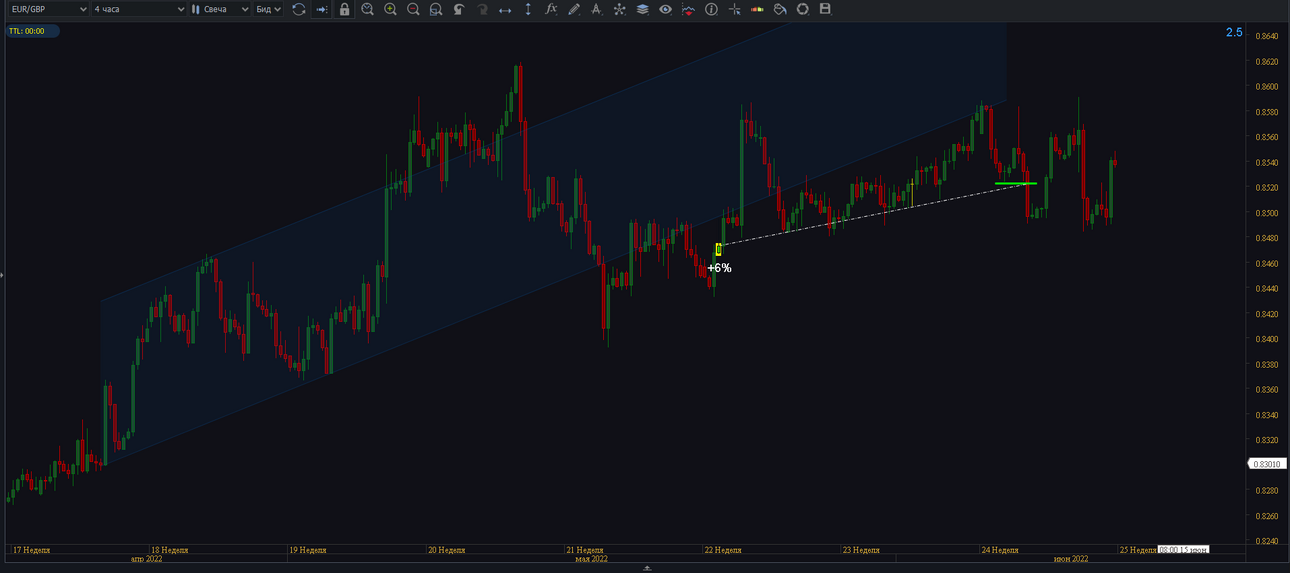Click the network pattern tool icon
This screenshot has width=1290, height=573.
(x=620, y=9)
